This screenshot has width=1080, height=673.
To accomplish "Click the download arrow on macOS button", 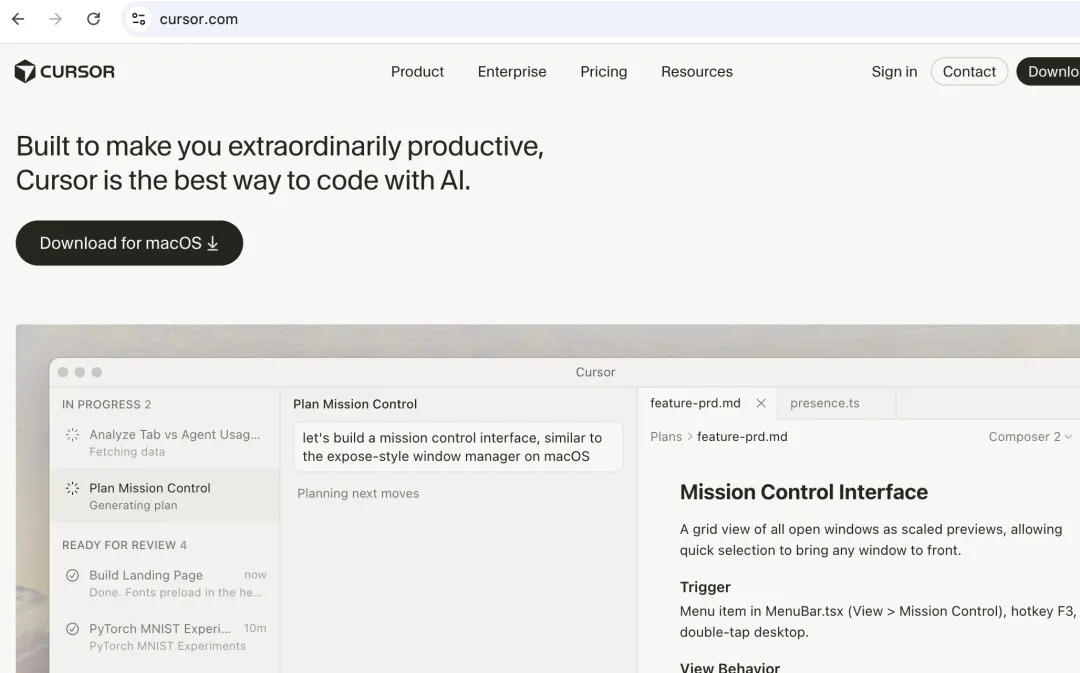I will point(213,243).
